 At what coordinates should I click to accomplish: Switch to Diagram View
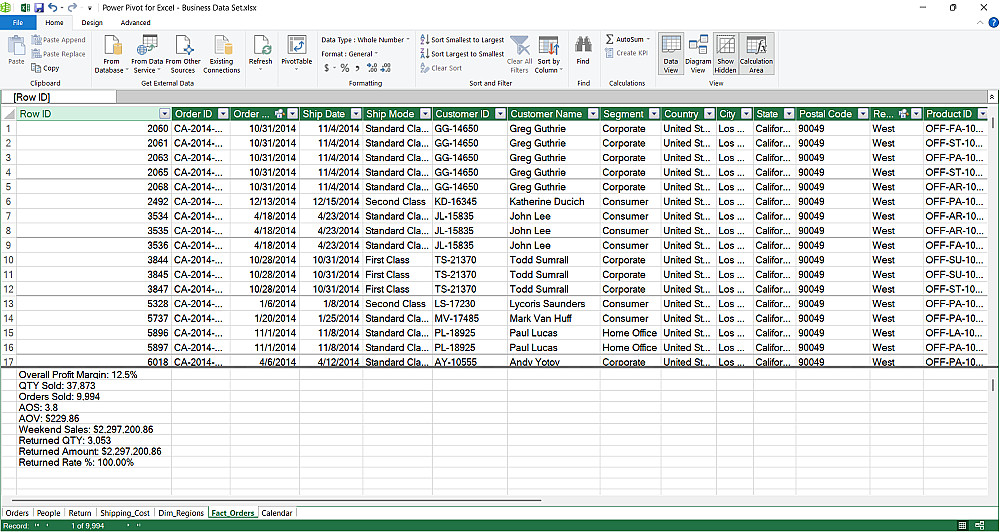pyautogui.click(x=698, y=54)
